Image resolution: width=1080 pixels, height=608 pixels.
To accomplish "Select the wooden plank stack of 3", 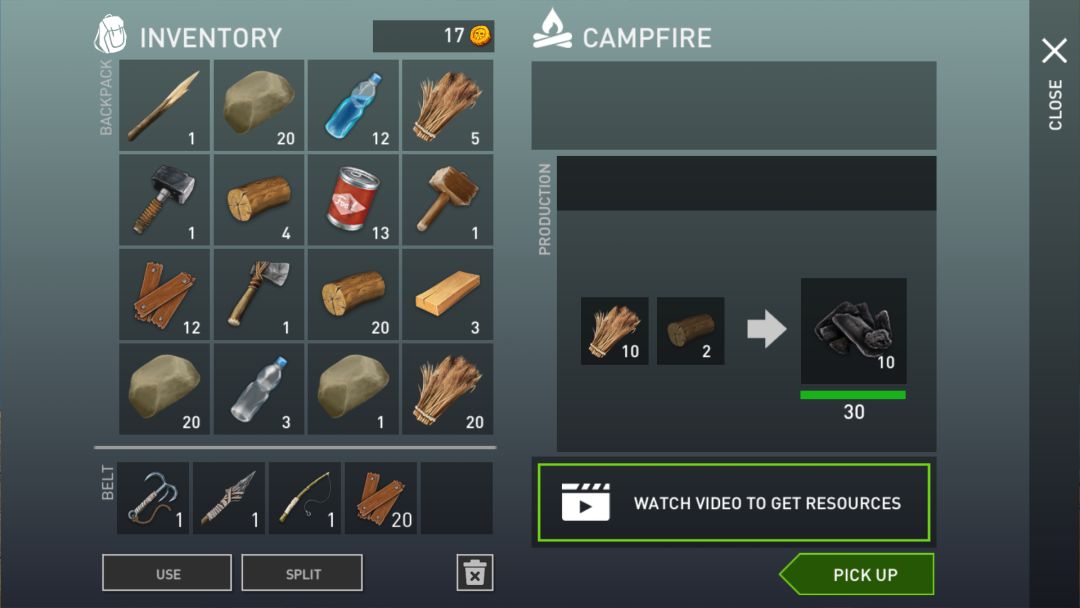I will click(x=448, y=294).
